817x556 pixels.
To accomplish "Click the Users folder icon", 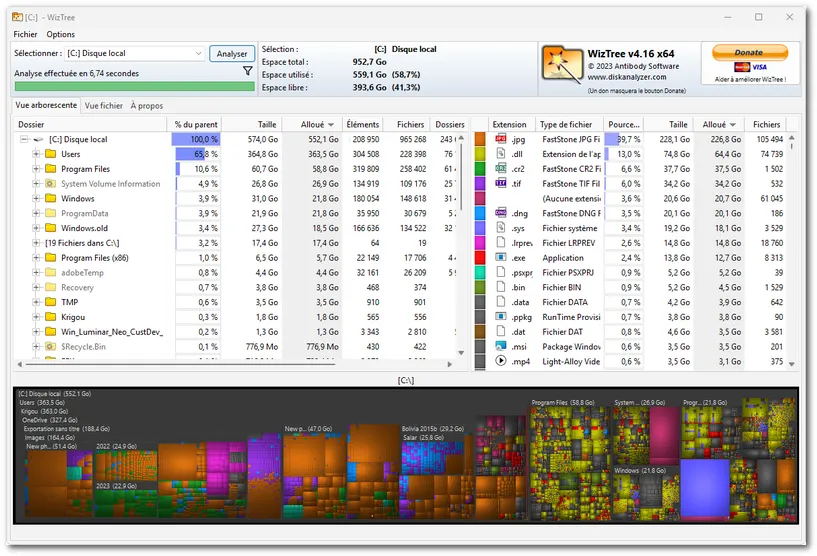I will [x=51, y=154].
